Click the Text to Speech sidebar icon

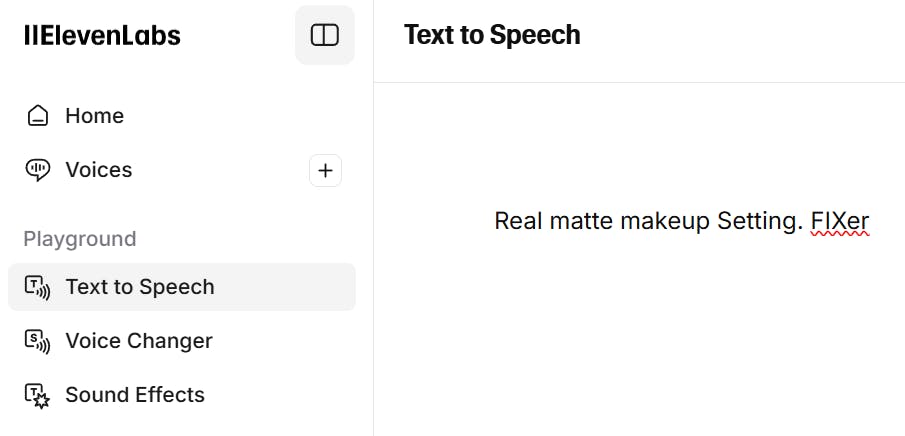pyautogui.click(x=38, y=287)
